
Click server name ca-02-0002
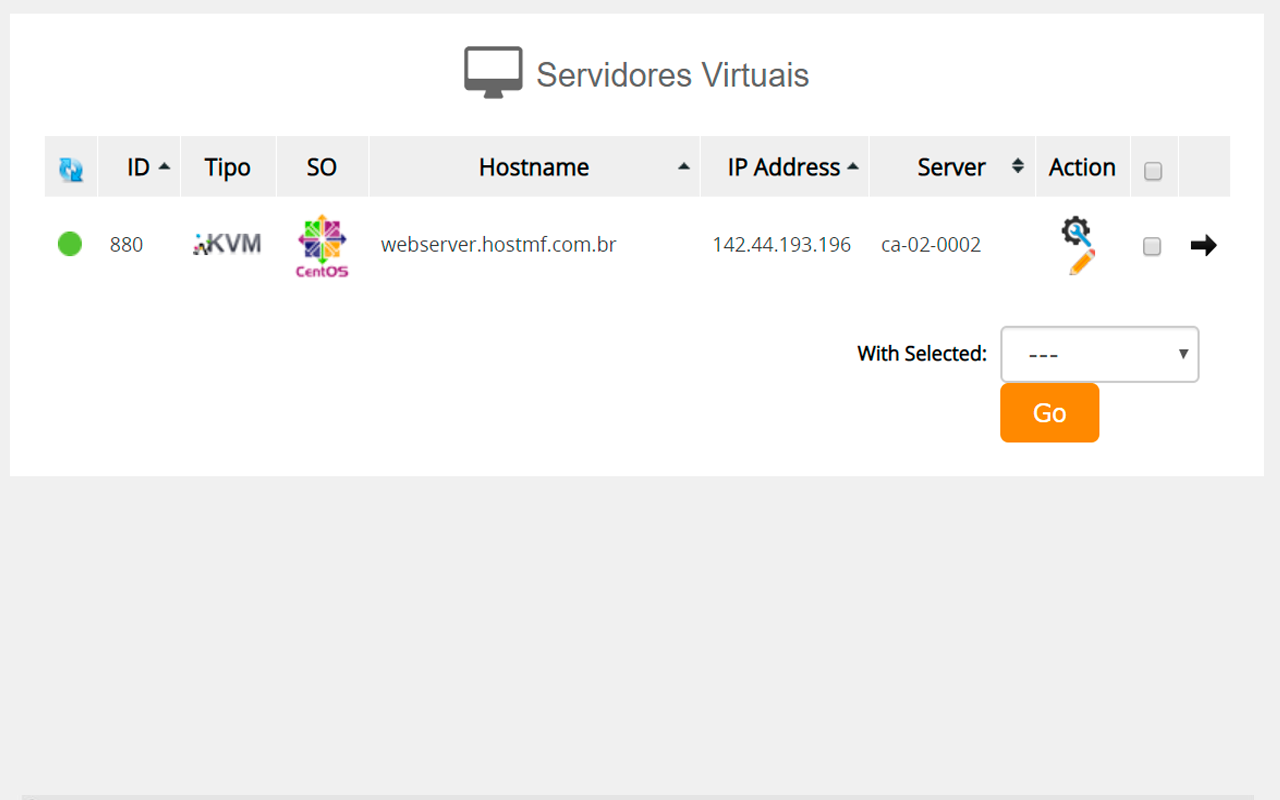tap(931, 244)
